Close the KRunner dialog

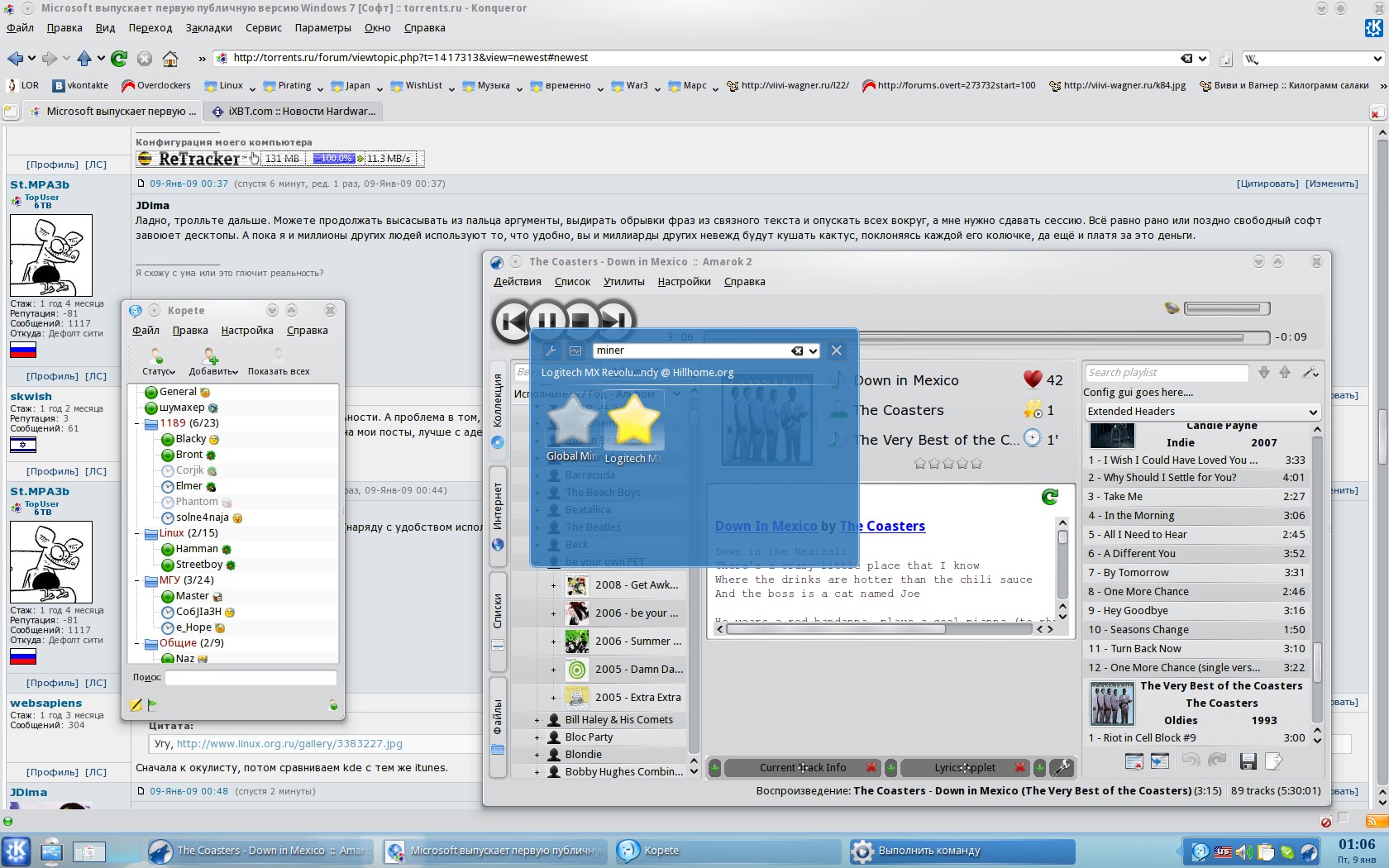coord(837,351)
